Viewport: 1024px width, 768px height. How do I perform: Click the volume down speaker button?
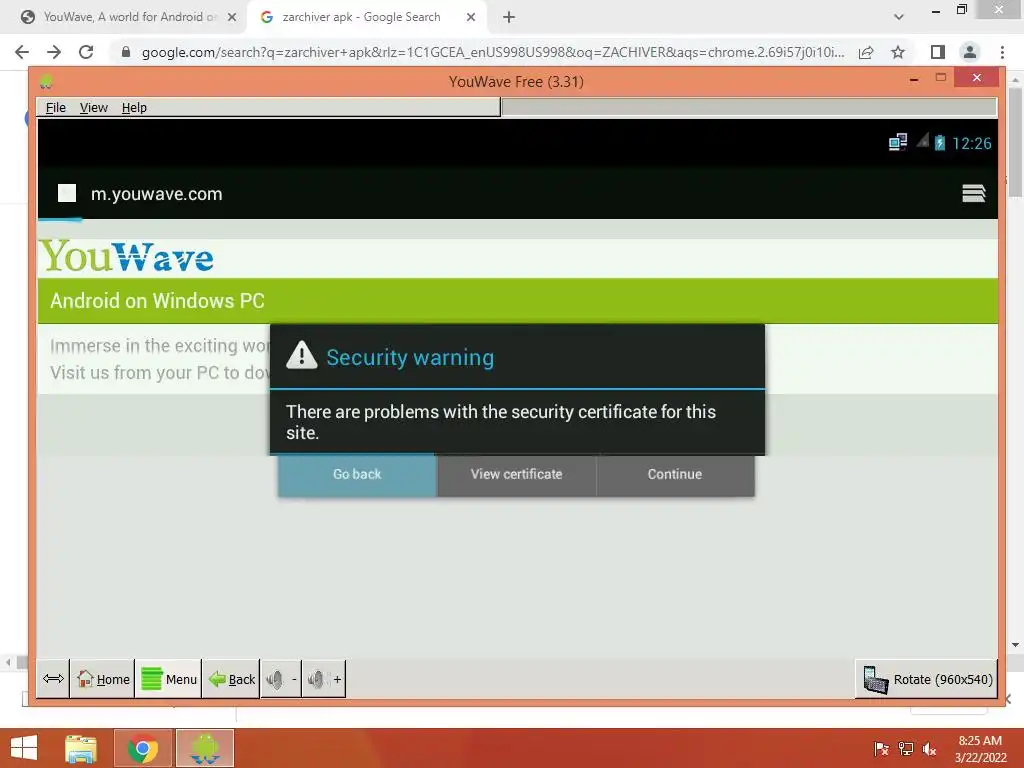[x=281, y=679]
